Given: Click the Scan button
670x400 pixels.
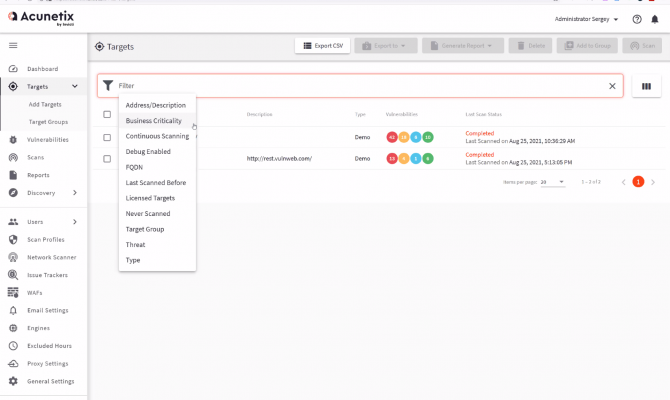Looking at the screenshot, I should coord(642,46).
